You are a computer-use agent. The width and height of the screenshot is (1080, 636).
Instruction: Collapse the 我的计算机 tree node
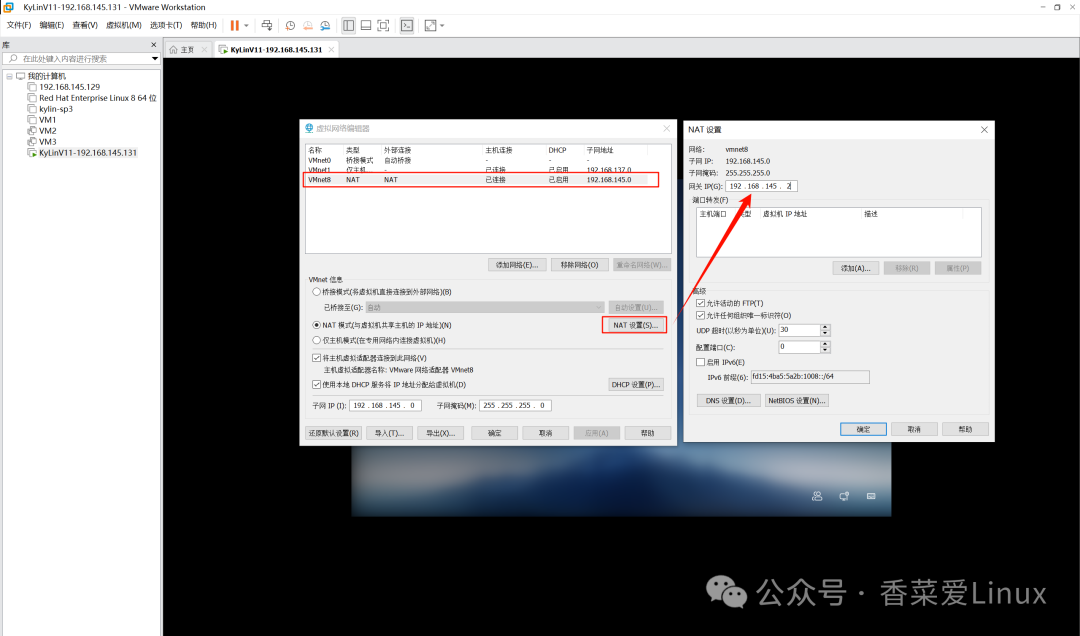coord(9,76)
